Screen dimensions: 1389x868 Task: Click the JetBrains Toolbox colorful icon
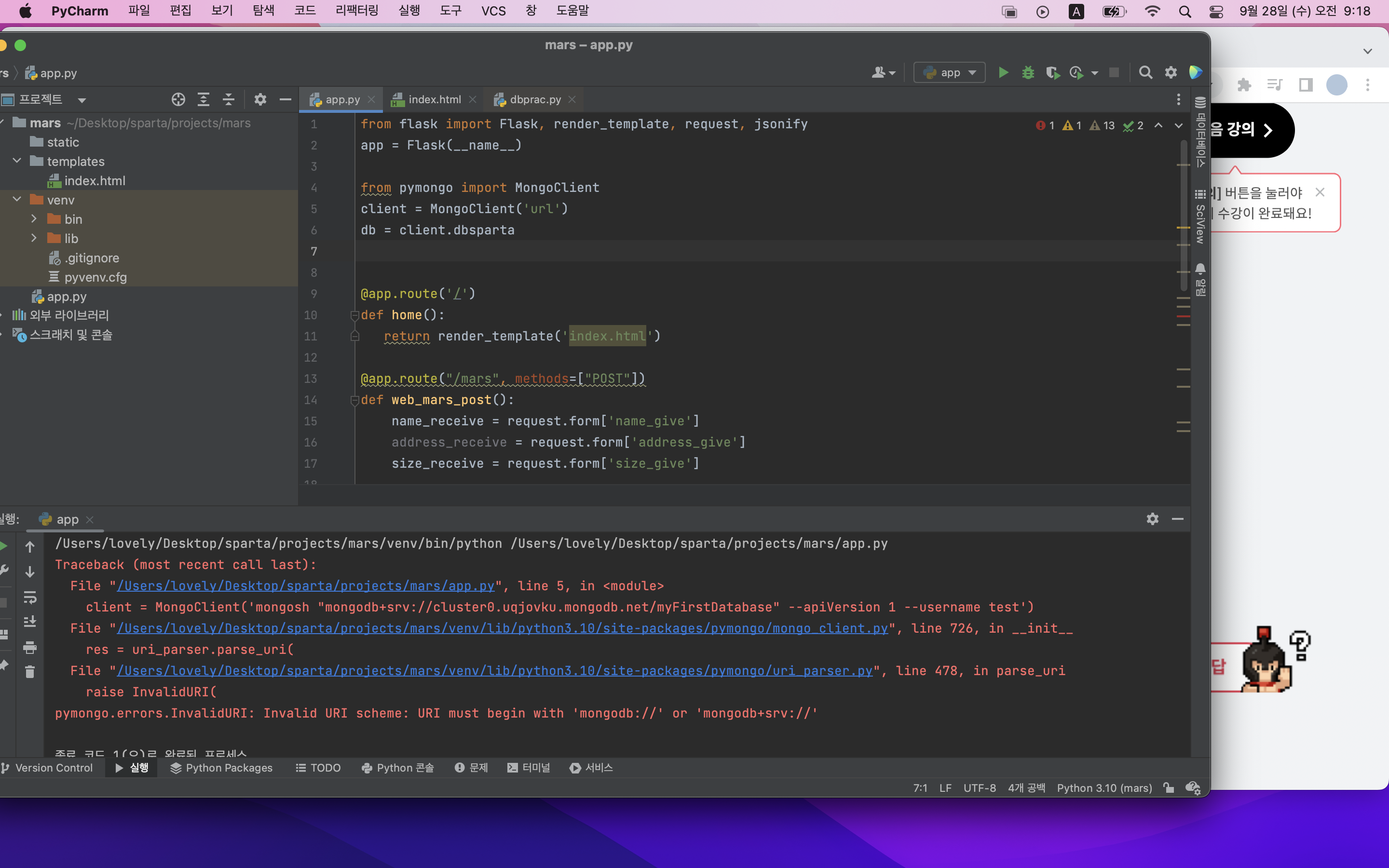tap(1196, 72)
